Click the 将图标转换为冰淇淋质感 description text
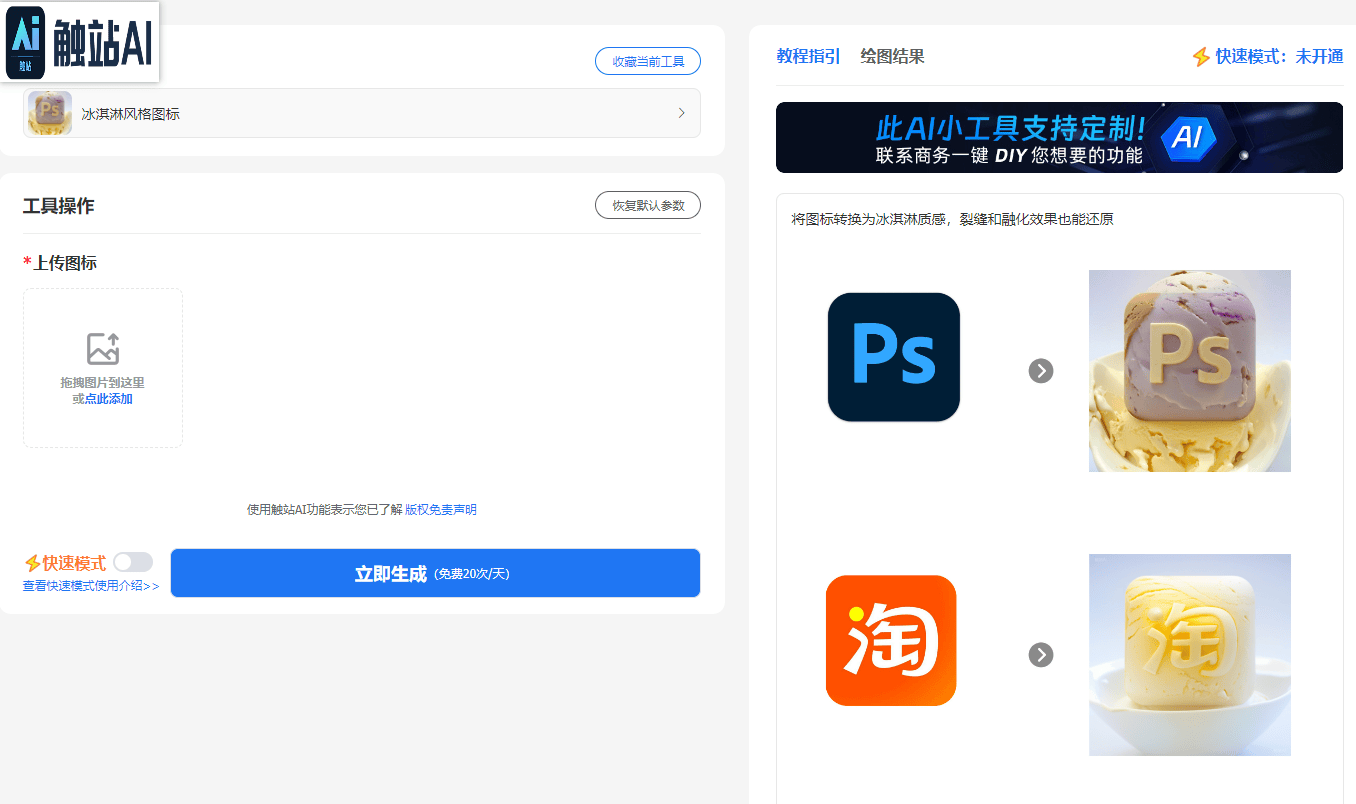 952,219
